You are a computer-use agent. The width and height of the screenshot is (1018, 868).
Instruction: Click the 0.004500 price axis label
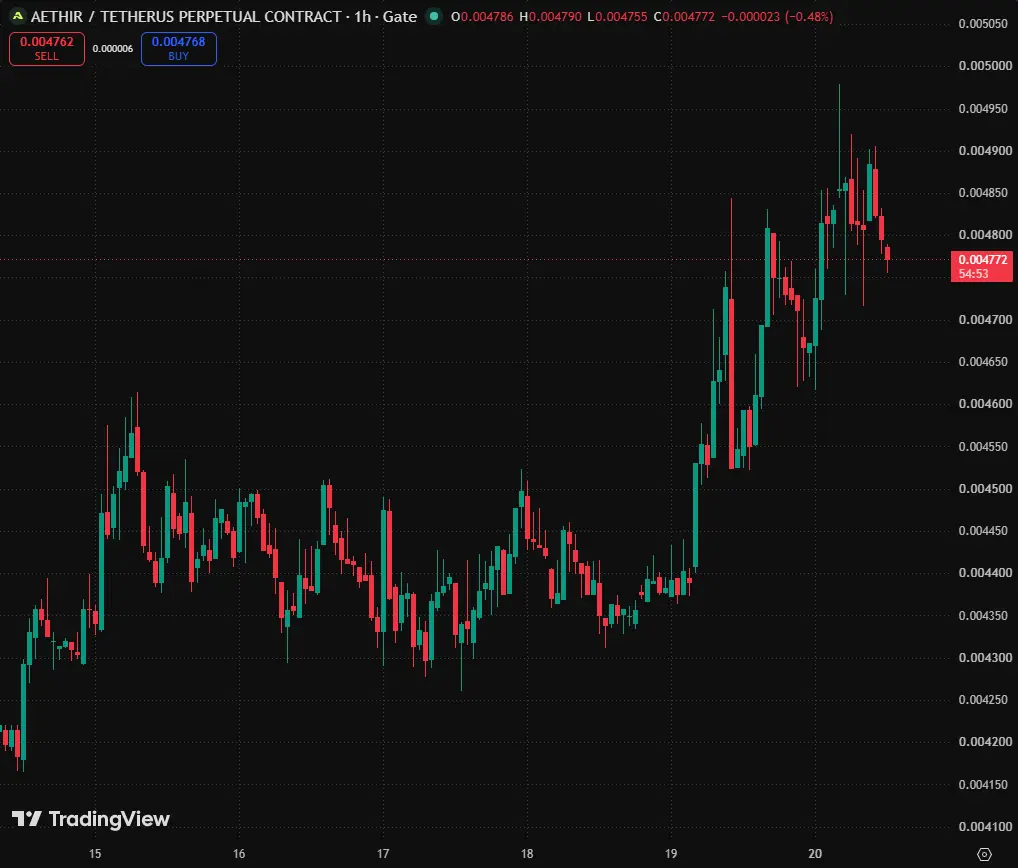point(985,488)
